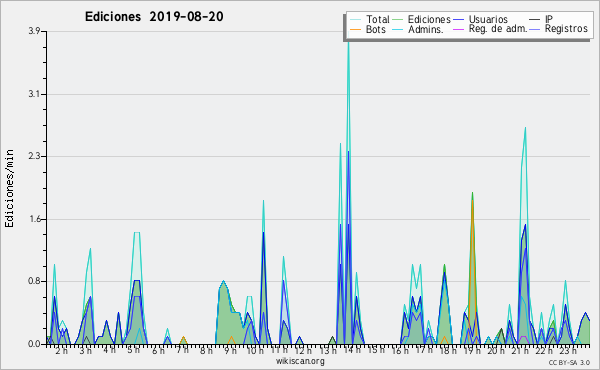Click the tallest Total peak near 14 h
This screenshot has height=370, width=600.
(348, 43)
